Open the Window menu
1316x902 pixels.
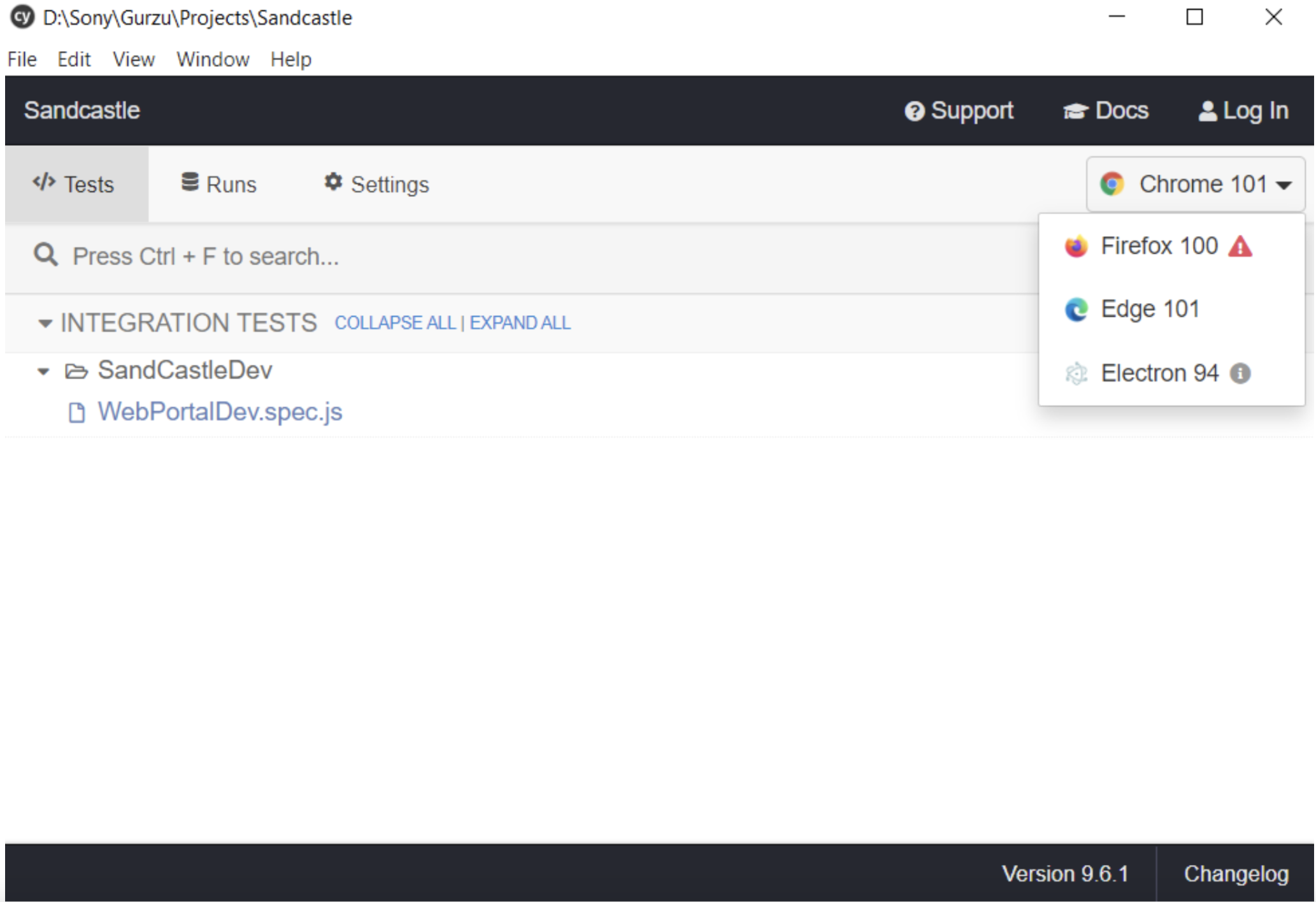click(x=213, y=59)
